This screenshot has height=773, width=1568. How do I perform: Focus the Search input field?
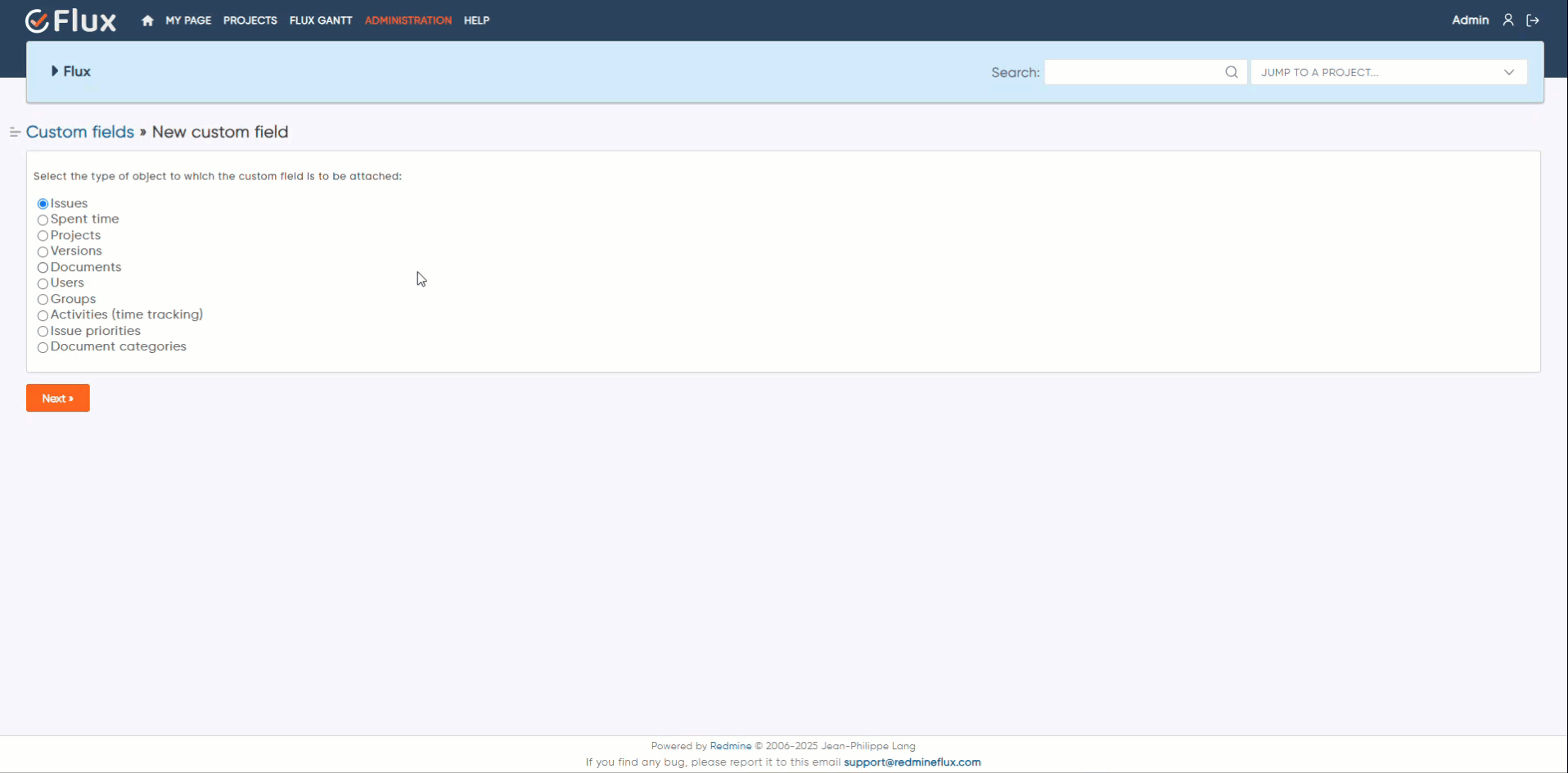(x=1145, y=72)
